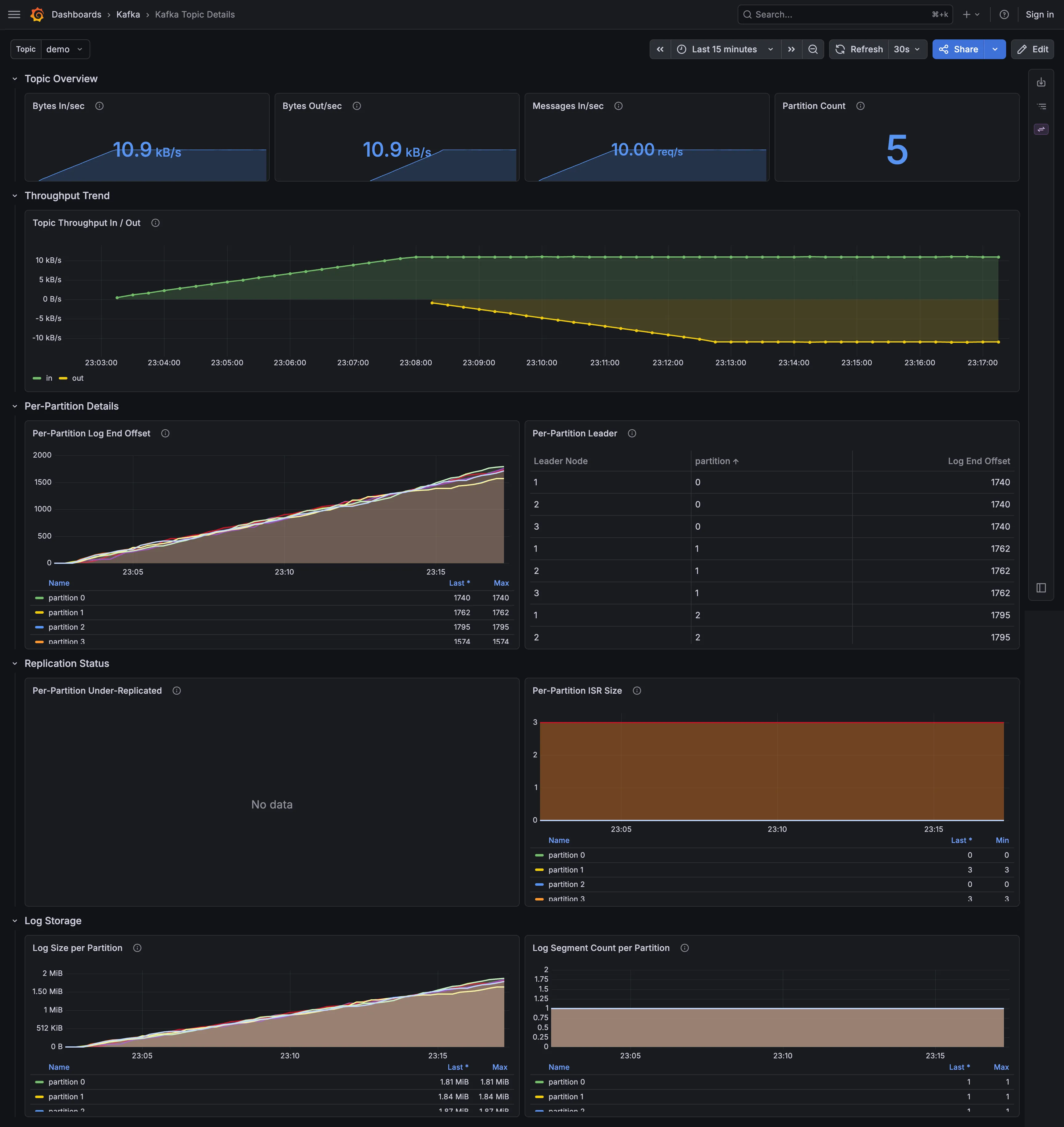Collapse the Replication Status row
The height and width of the screenshot is (1127, 1064).
click(x=15, y=663)
